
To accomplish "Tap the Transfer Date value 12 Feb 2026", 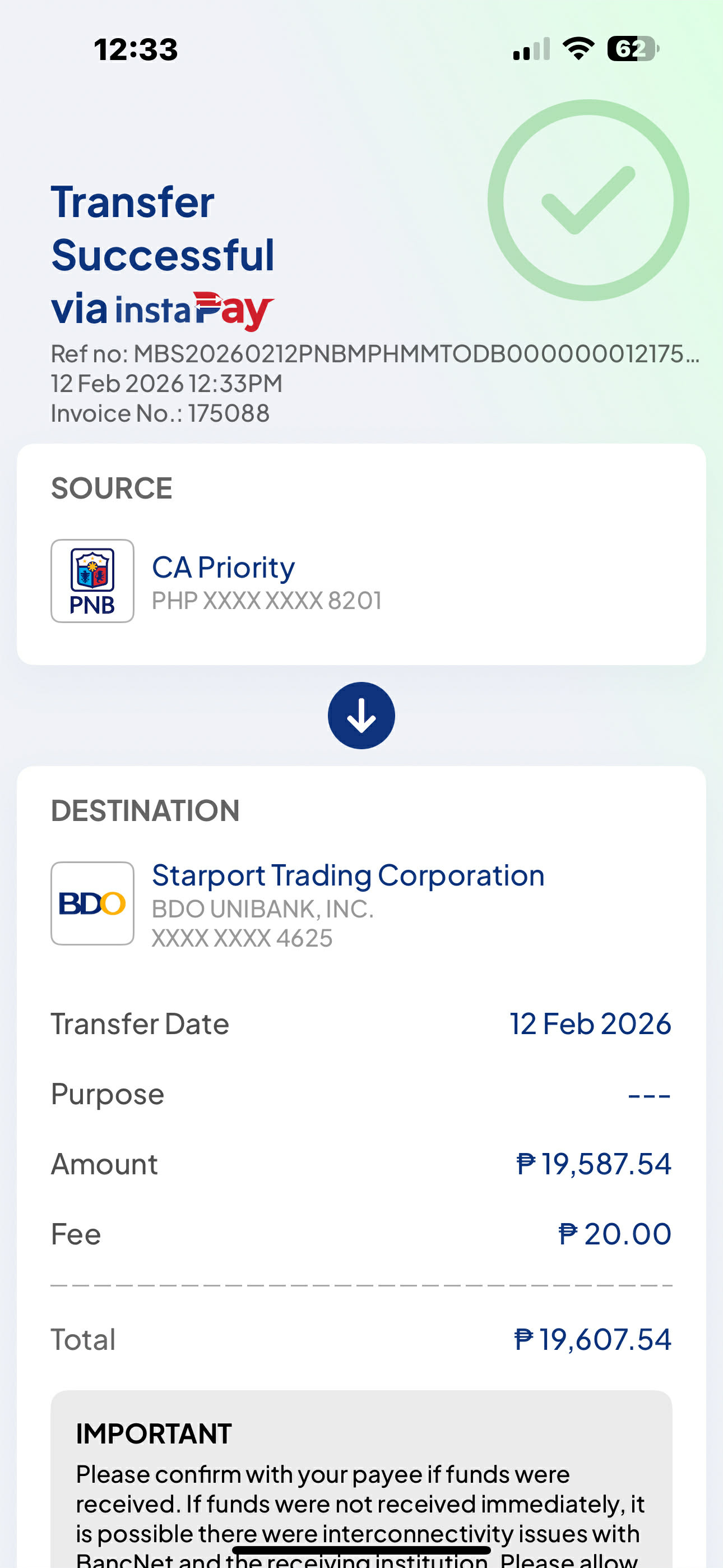I will pyautogui.click(x=590, y=1024).
